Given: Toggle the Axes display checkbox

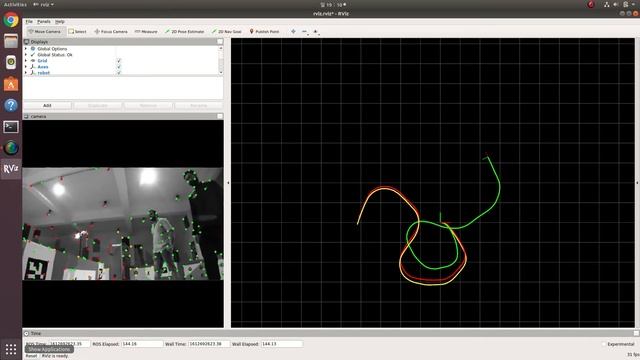Looking at the screenshot, I should [119, 67].
